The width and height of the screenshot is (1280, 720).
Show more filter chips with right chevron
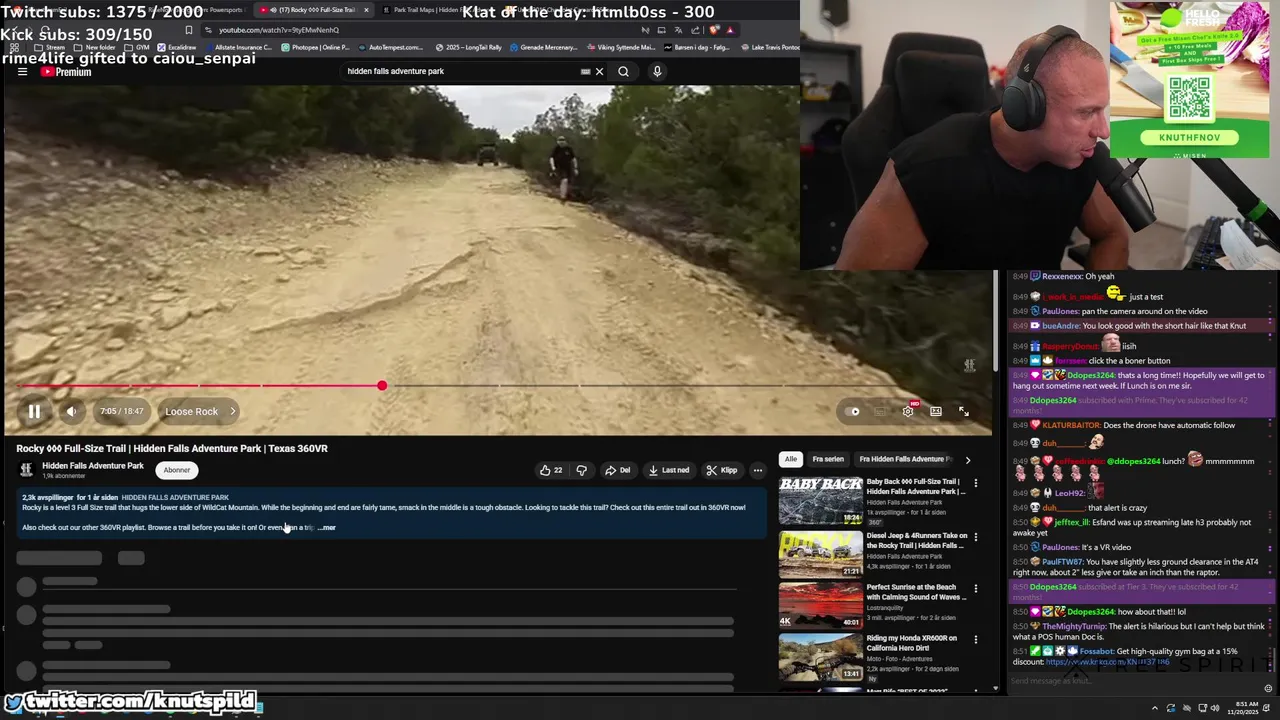click(x=967, y=459)
